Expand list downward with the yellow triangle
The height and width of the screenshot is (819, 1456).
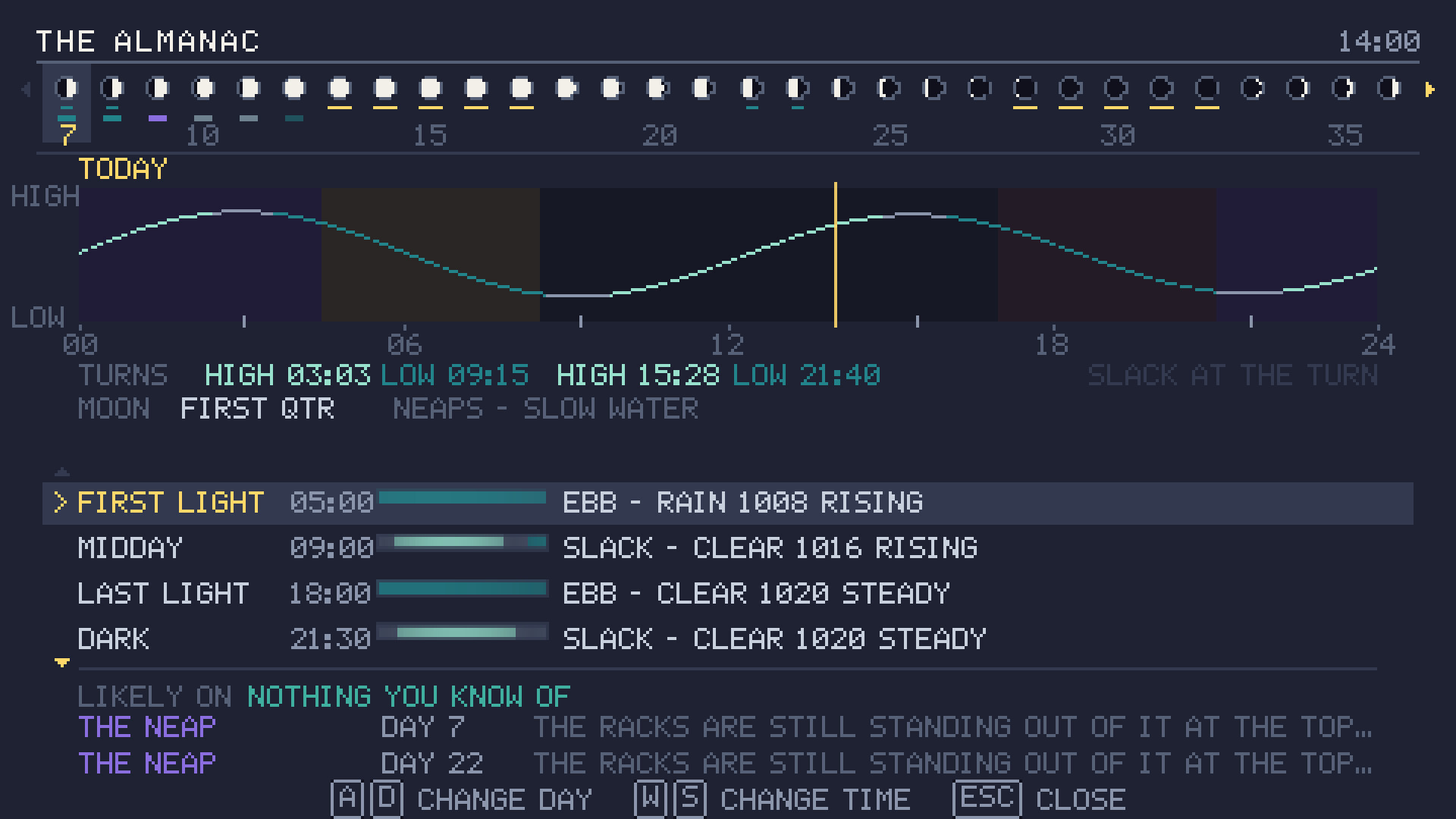click(x=62, y=663)
